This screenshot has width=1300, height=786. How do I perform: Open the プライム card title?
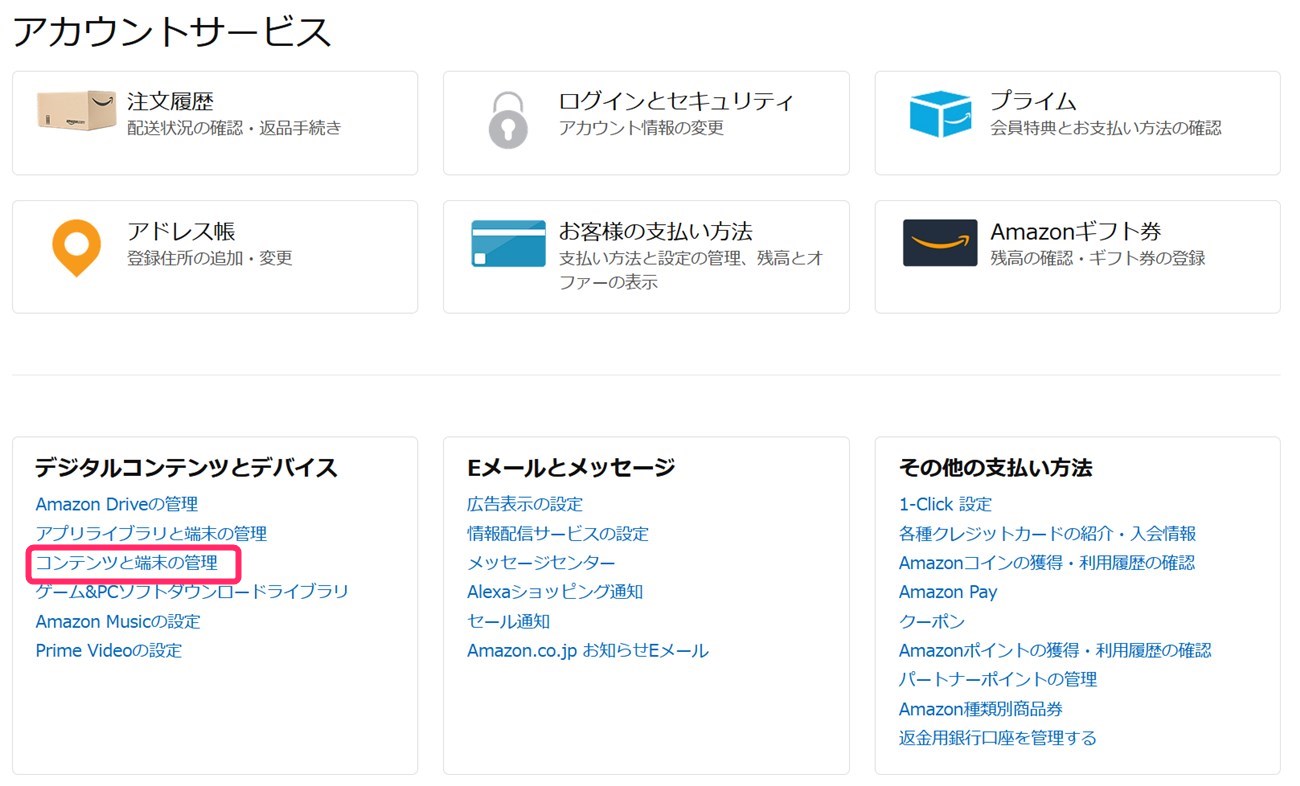[1033, 101]
